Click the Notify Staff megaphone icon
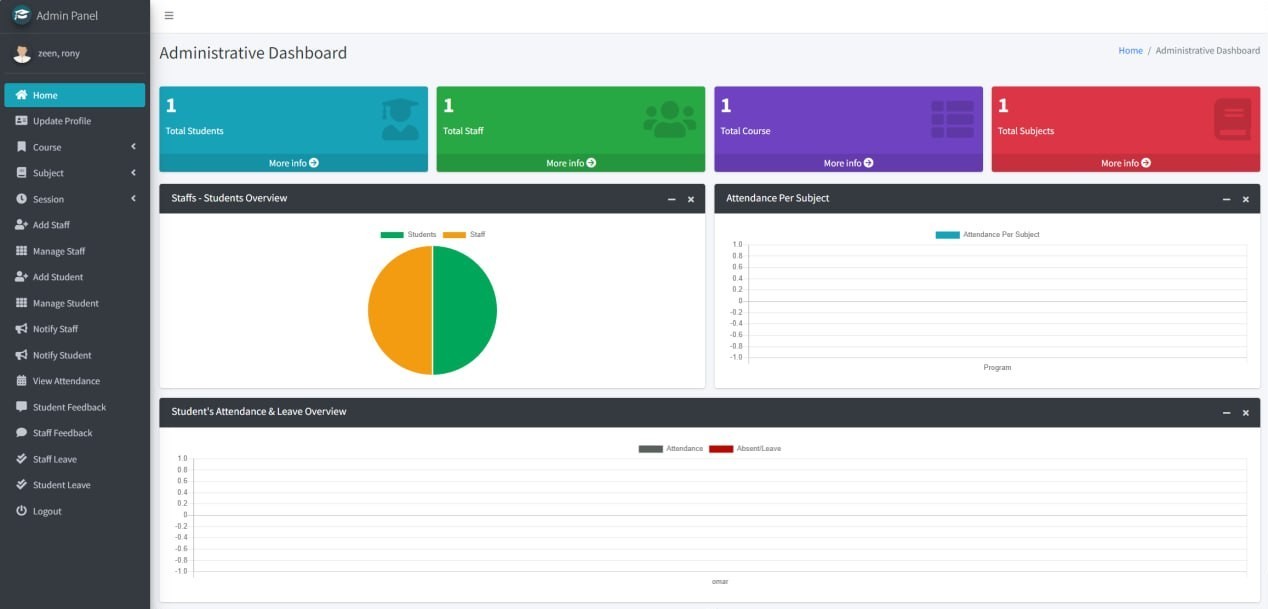The height and width of the screenshot is (609, 1268). [21, 329]
